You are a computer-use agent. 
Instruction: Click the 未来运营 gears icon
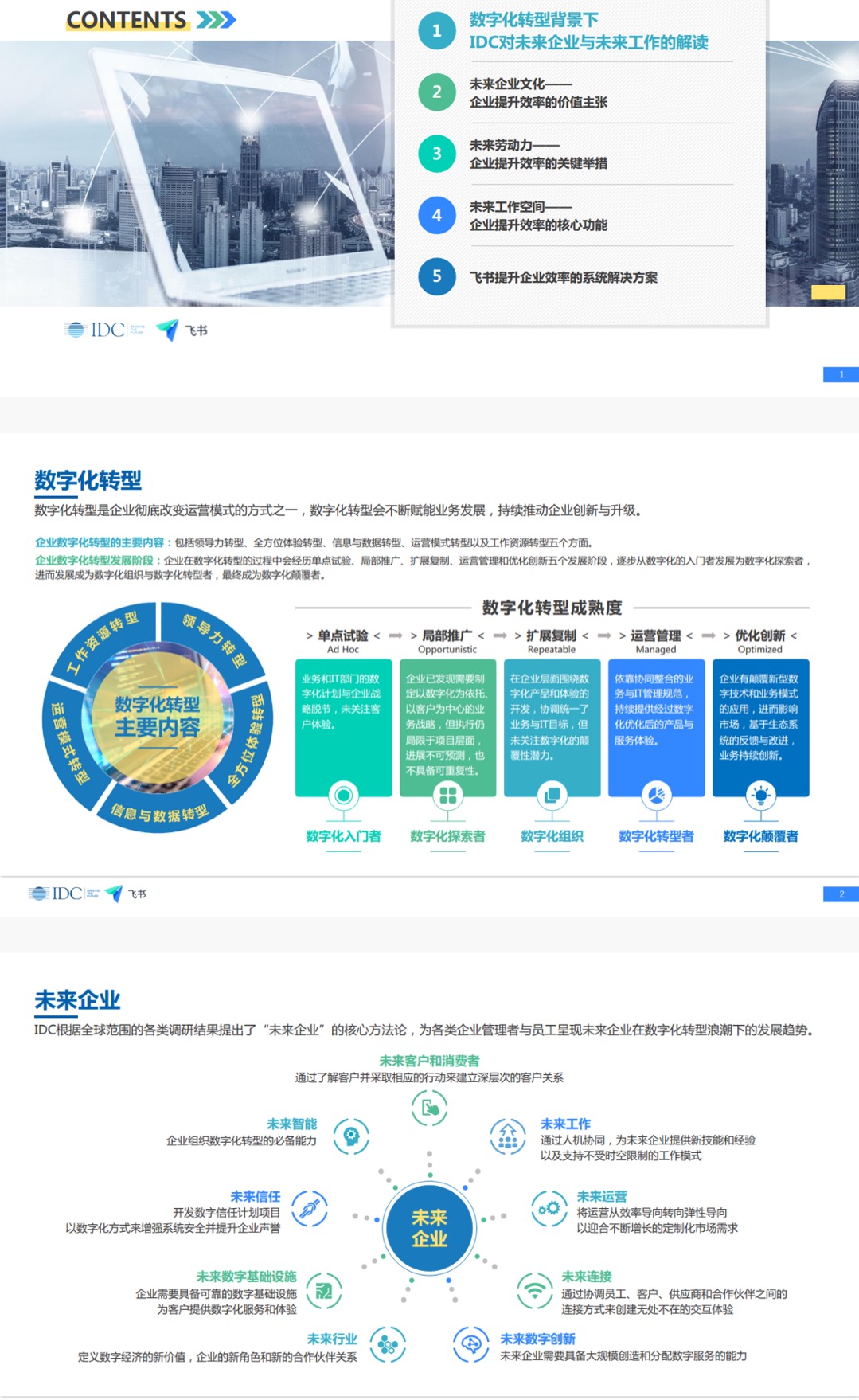549,1208
